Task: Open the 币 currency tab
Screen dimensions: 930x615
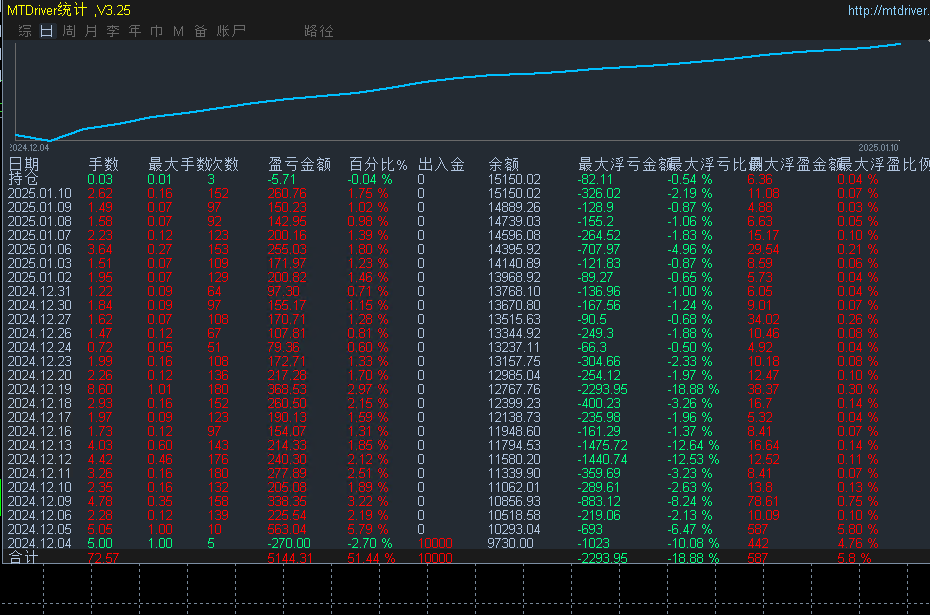Action: 157,31
